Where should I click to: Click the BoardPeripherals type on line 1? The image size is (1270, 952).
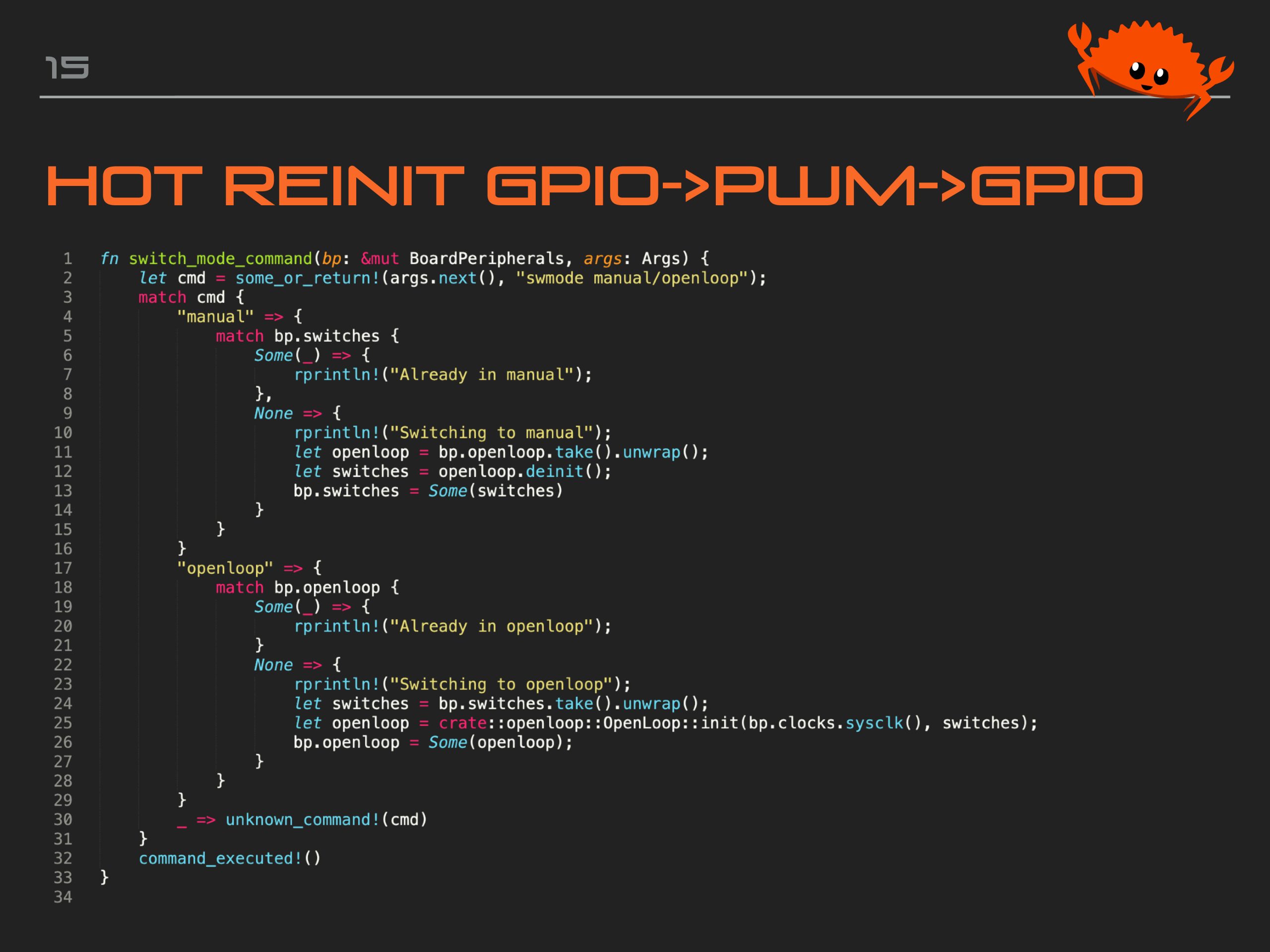click(486, 259)
